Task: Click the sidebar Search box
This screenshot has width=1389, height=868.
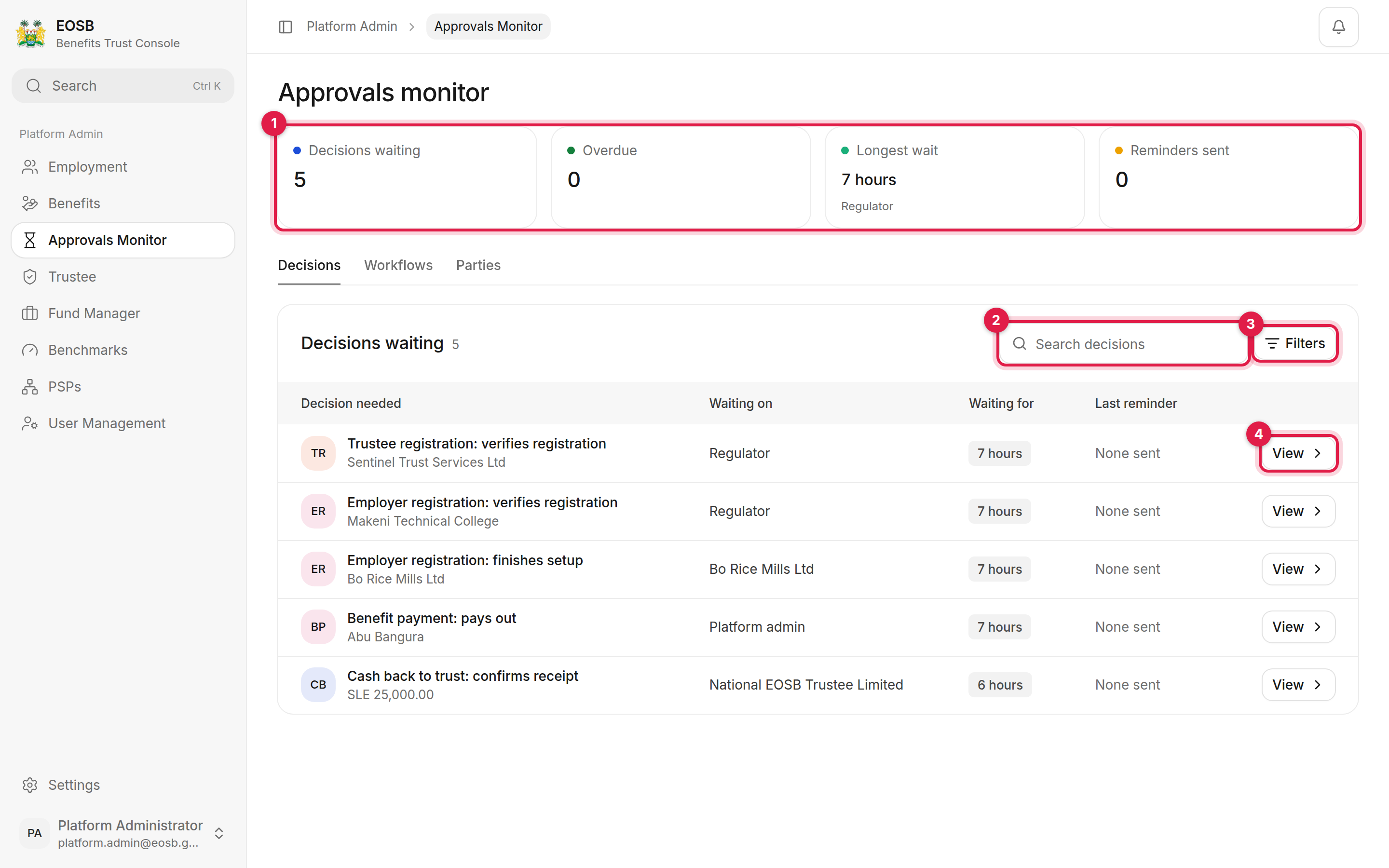Action: coord(123,86)
